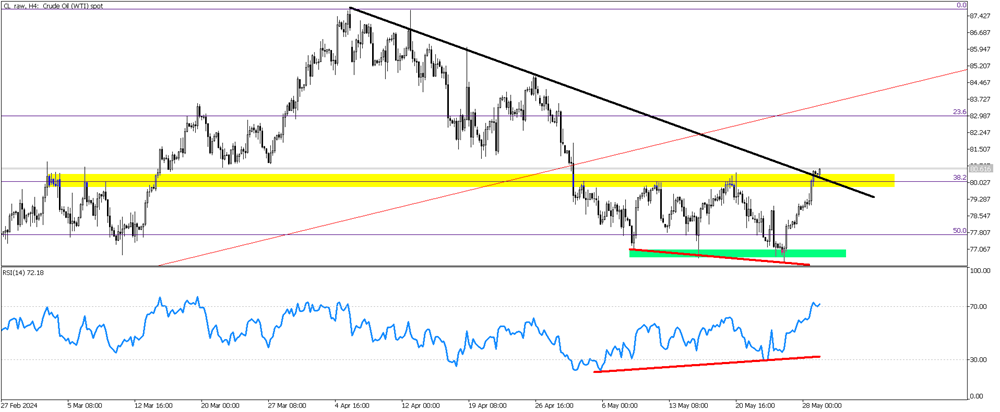This screenshot has width=1000, height=412.
Task: Click the 81.507 price axis label
Action: 980,149
